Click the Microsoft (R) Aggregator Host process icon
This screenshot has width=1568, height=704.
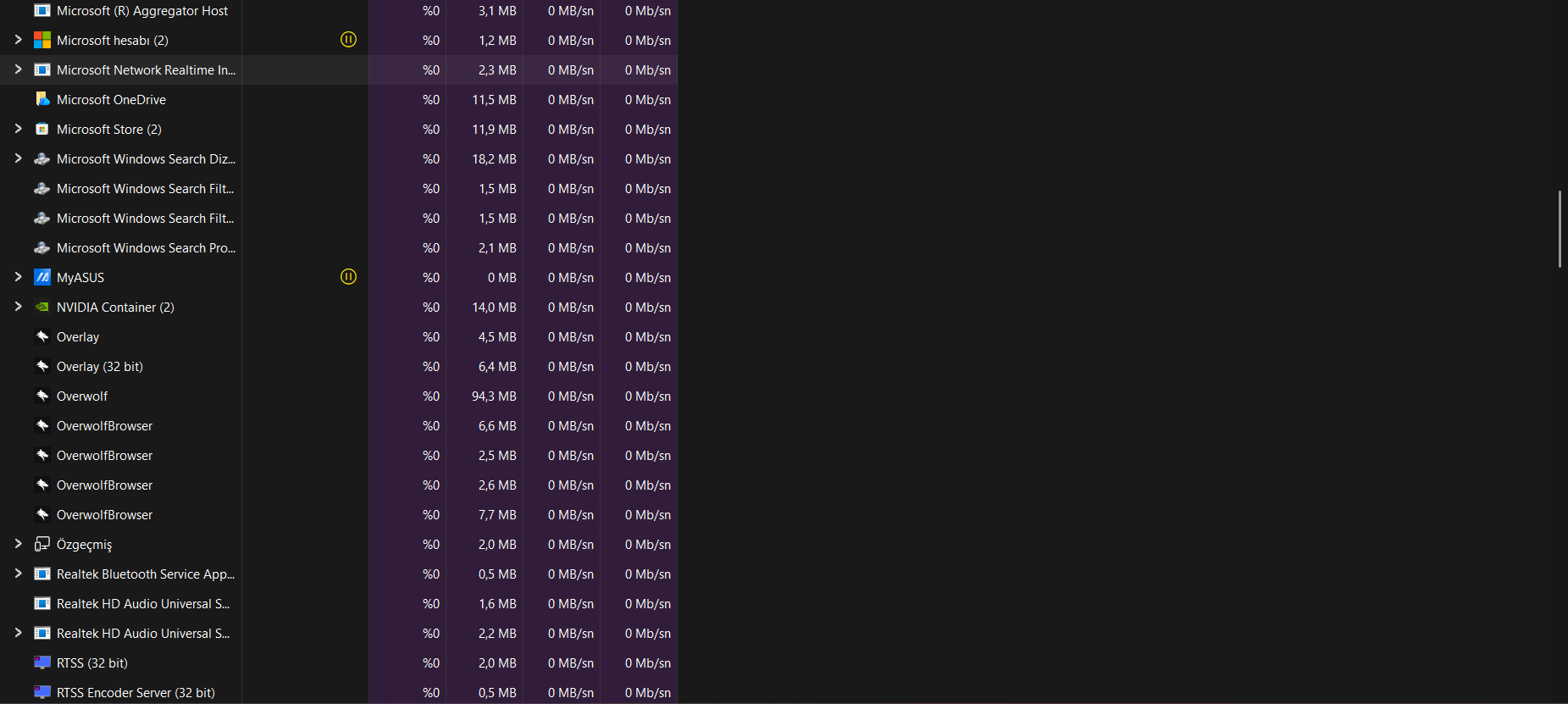click(x=42, y=11)
